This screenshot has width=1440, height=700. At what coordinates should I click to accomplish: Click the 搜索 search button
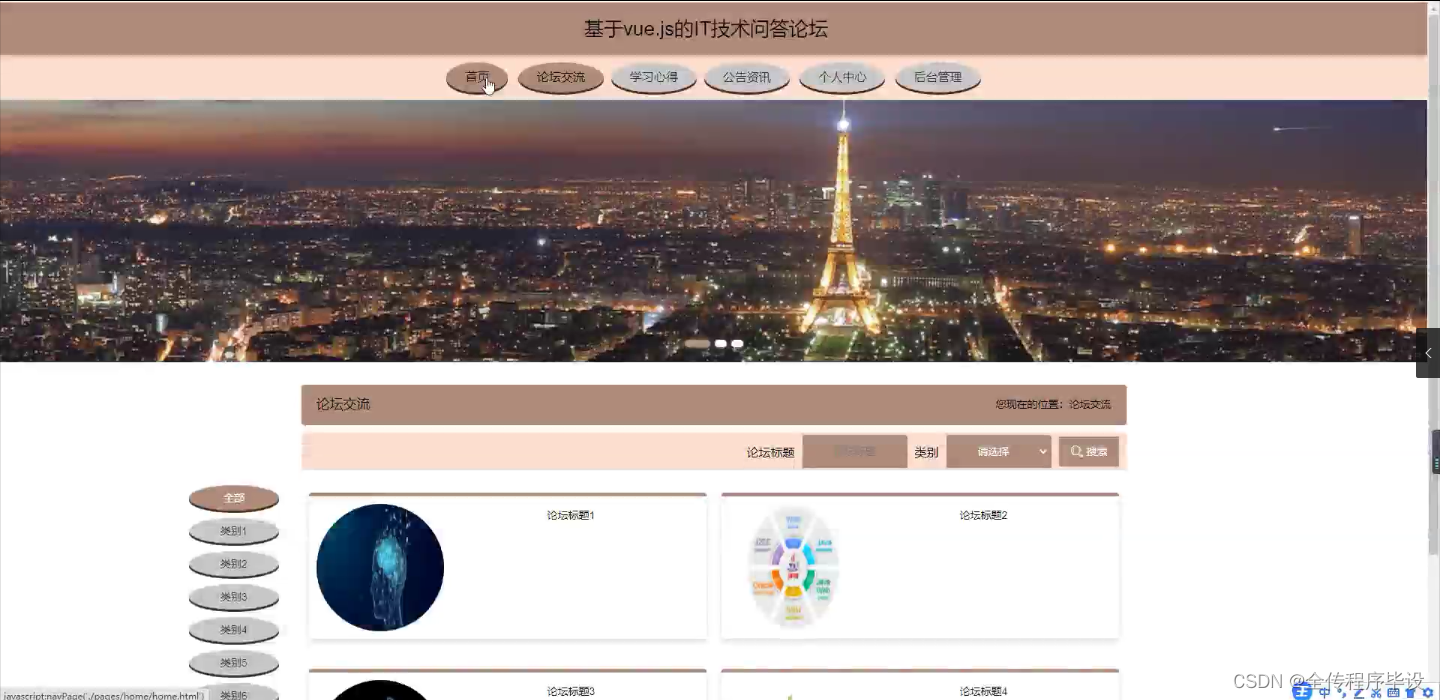(x=1089, y=452)
